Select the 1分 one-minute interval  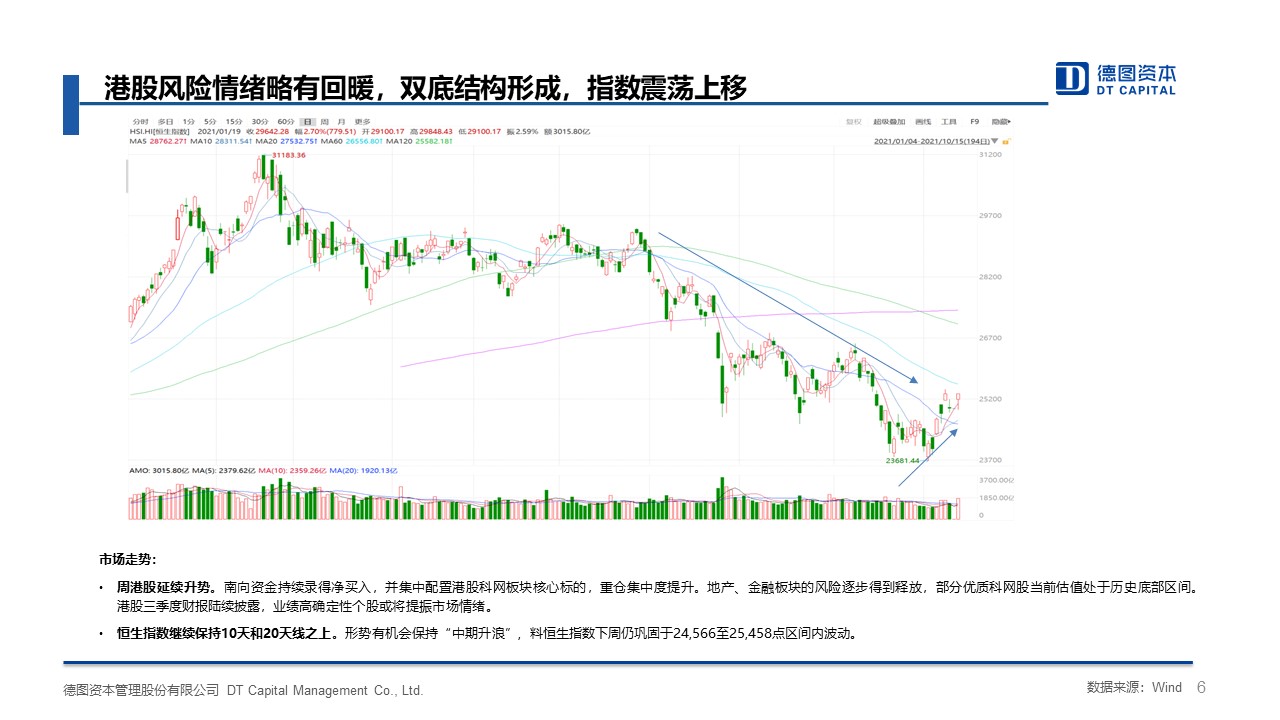point(188,122)
